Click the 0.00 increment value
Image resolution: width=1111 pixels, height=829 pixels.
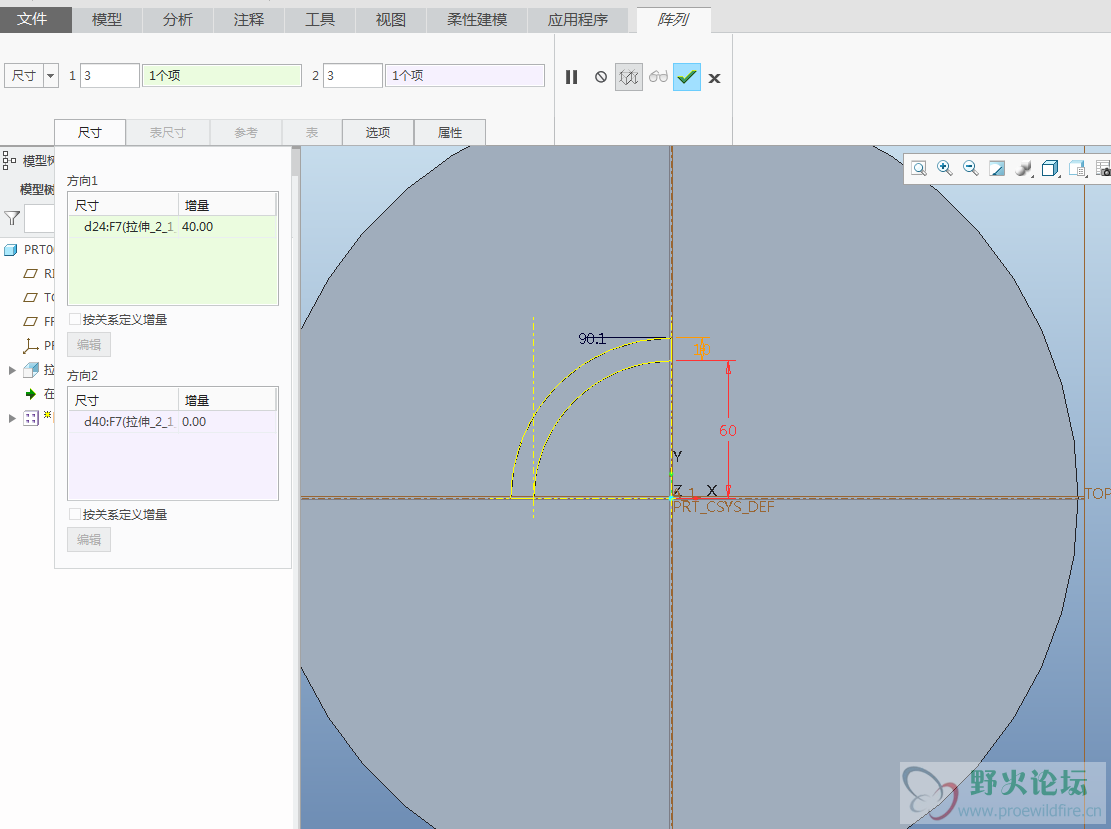(194, 422)
